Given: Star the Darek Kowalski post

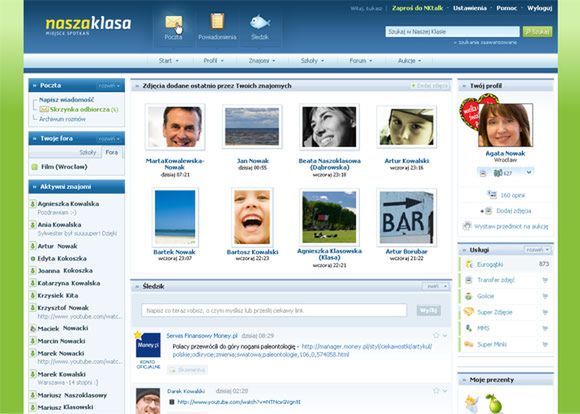Looking at the screenshot, I should (x=436, y=391).
